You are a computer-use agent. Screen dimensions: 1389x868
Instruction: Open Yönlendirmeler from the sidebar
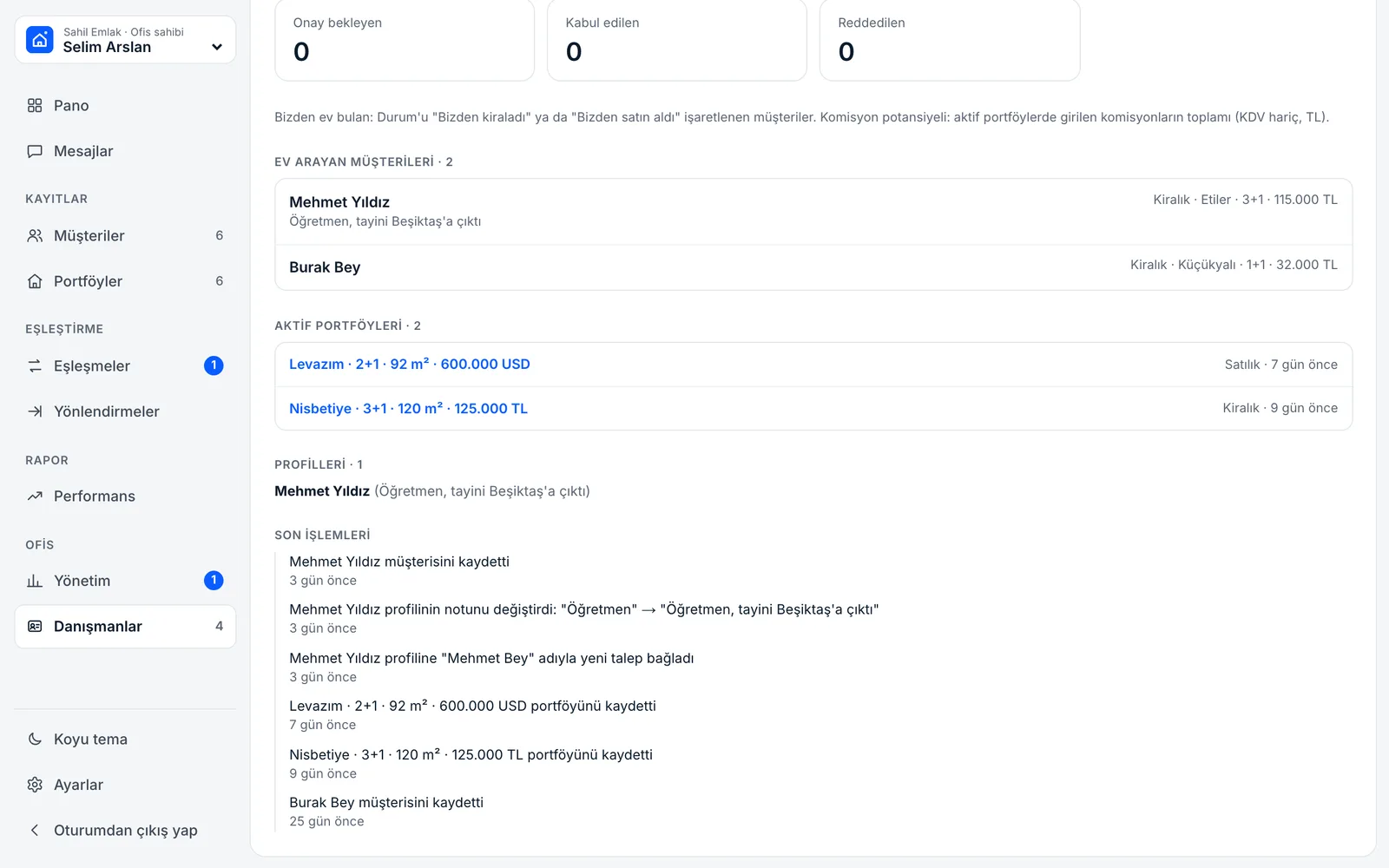click(x=125, y=411)
